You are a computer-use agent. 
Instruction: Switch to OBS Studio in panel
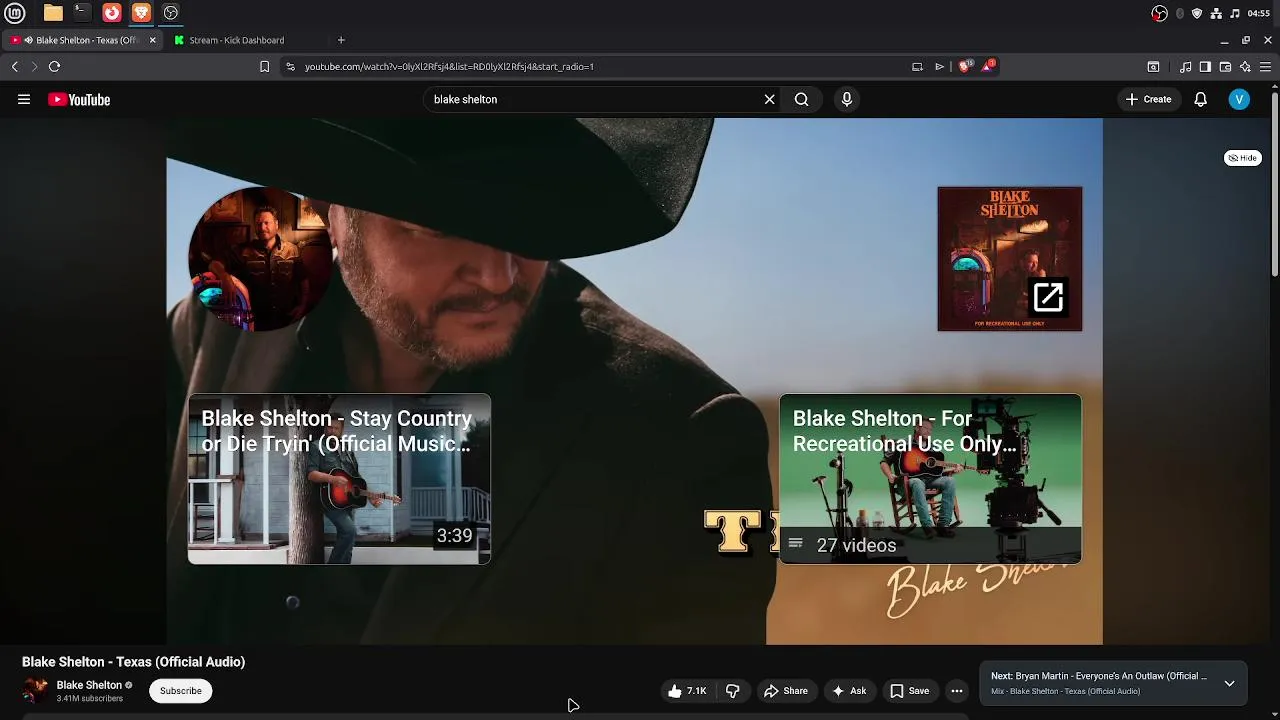(x=170, y=13)
